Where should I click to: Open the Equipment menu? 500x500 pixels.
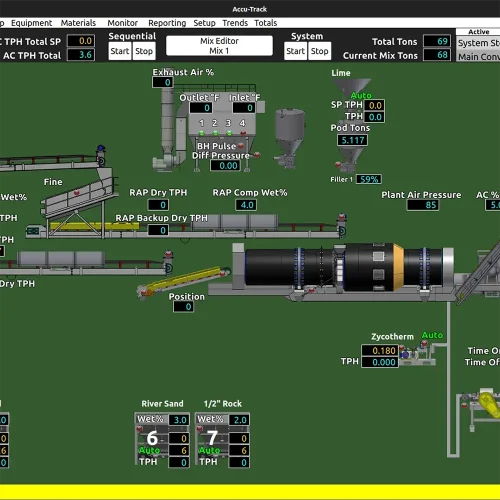31,23
